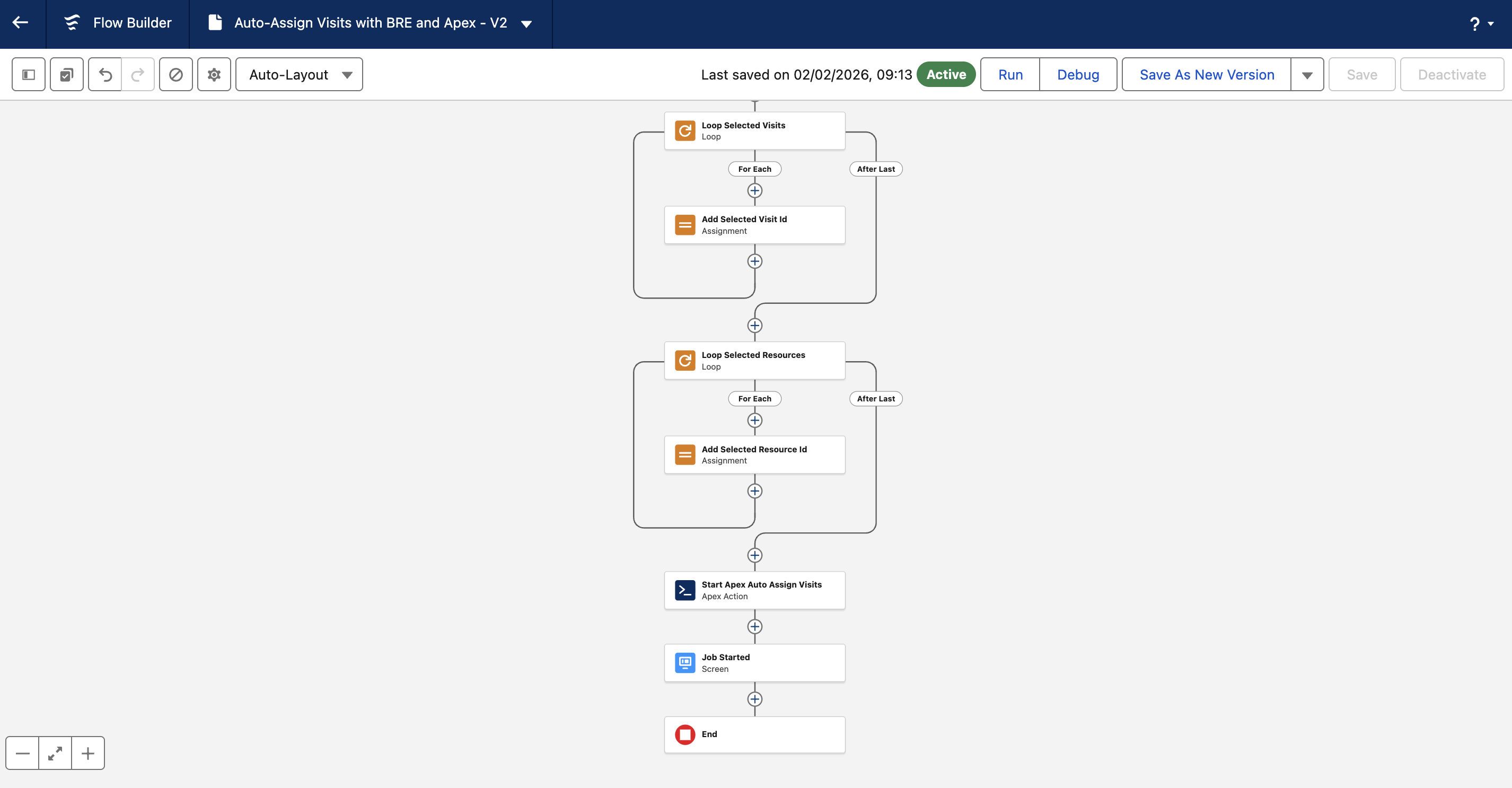Open the help question mark menu
The image size is (1512, 788).
click(x=1480, y=24)
